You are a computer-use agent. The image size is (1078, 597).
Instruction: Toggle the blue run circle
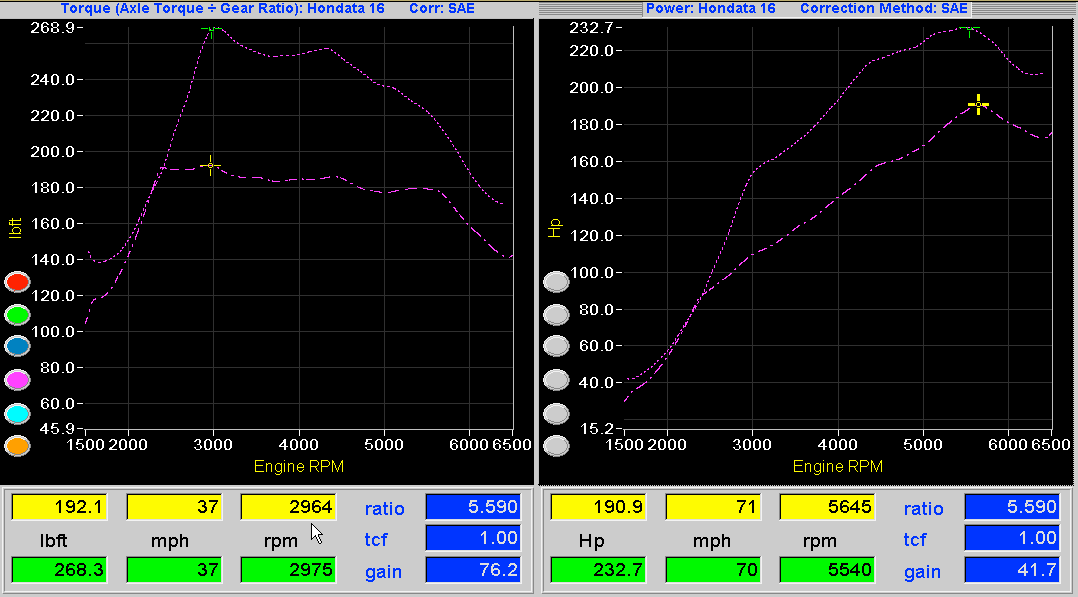coord(18,347)
